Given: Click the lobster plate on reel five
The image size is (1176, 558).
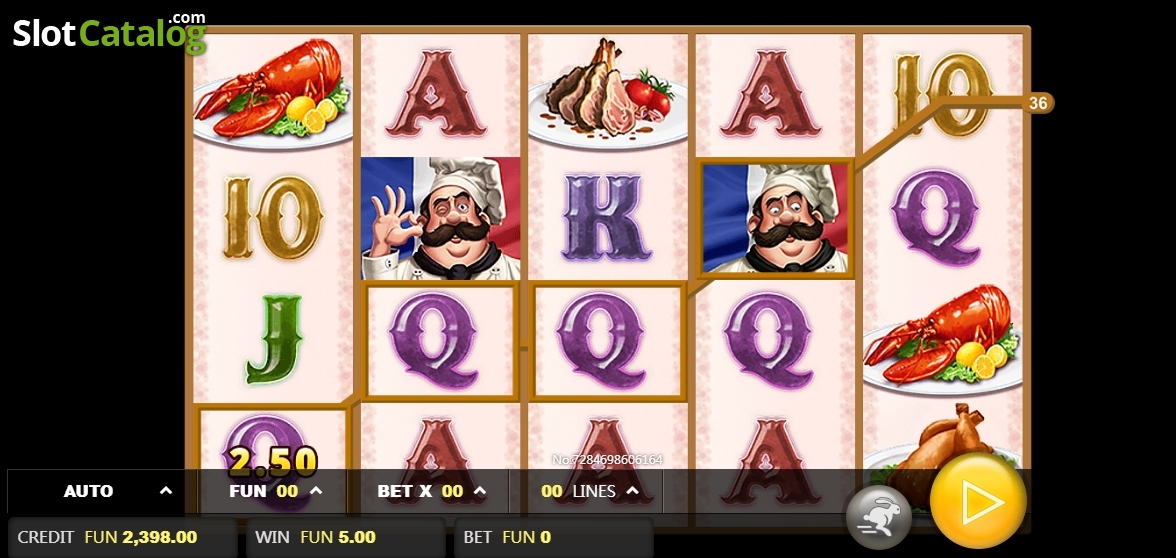Looking at the screenshot, I should [943, 340].
